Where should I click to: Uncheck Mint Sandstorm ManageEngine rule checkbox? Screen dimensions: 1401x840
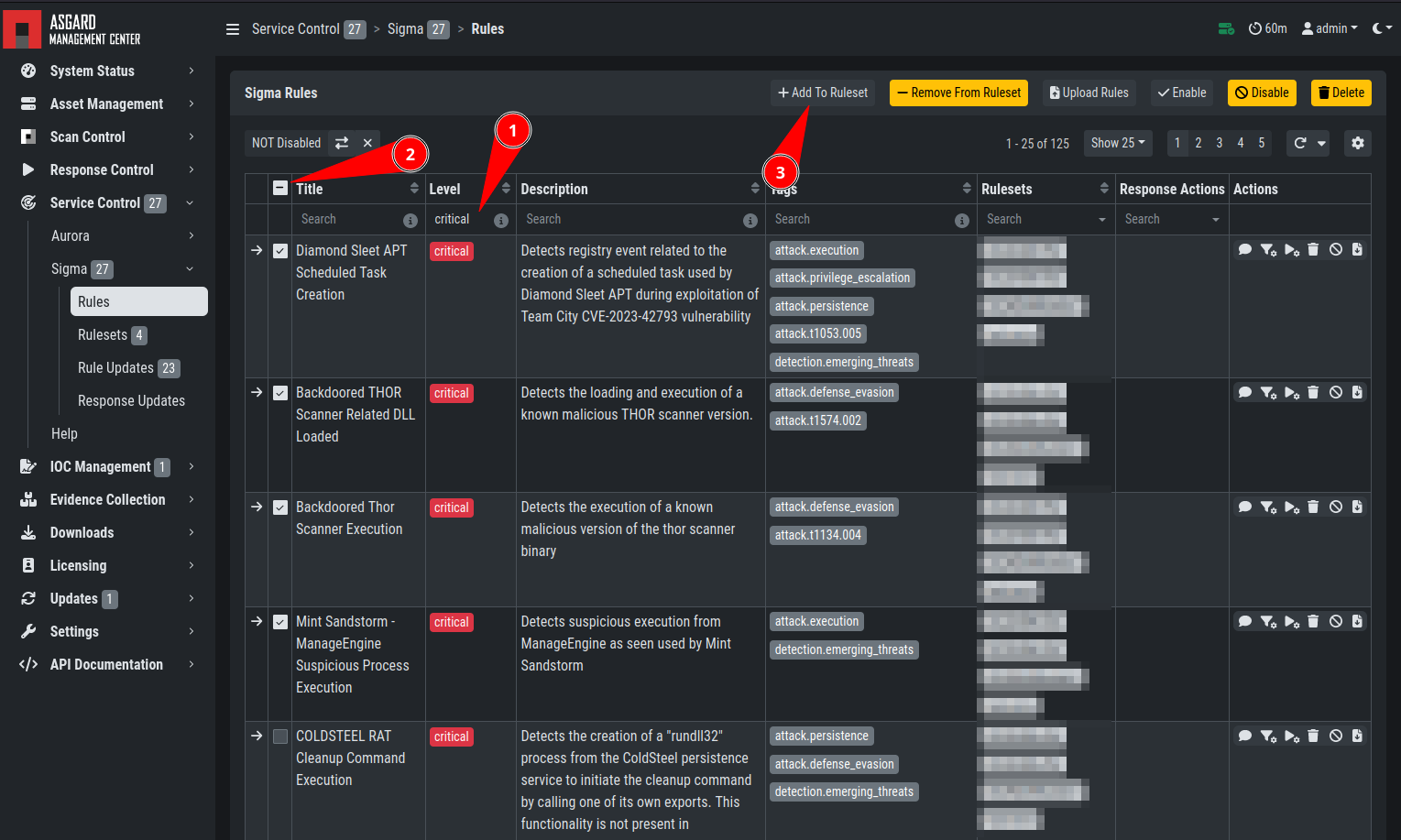[280, 621]
